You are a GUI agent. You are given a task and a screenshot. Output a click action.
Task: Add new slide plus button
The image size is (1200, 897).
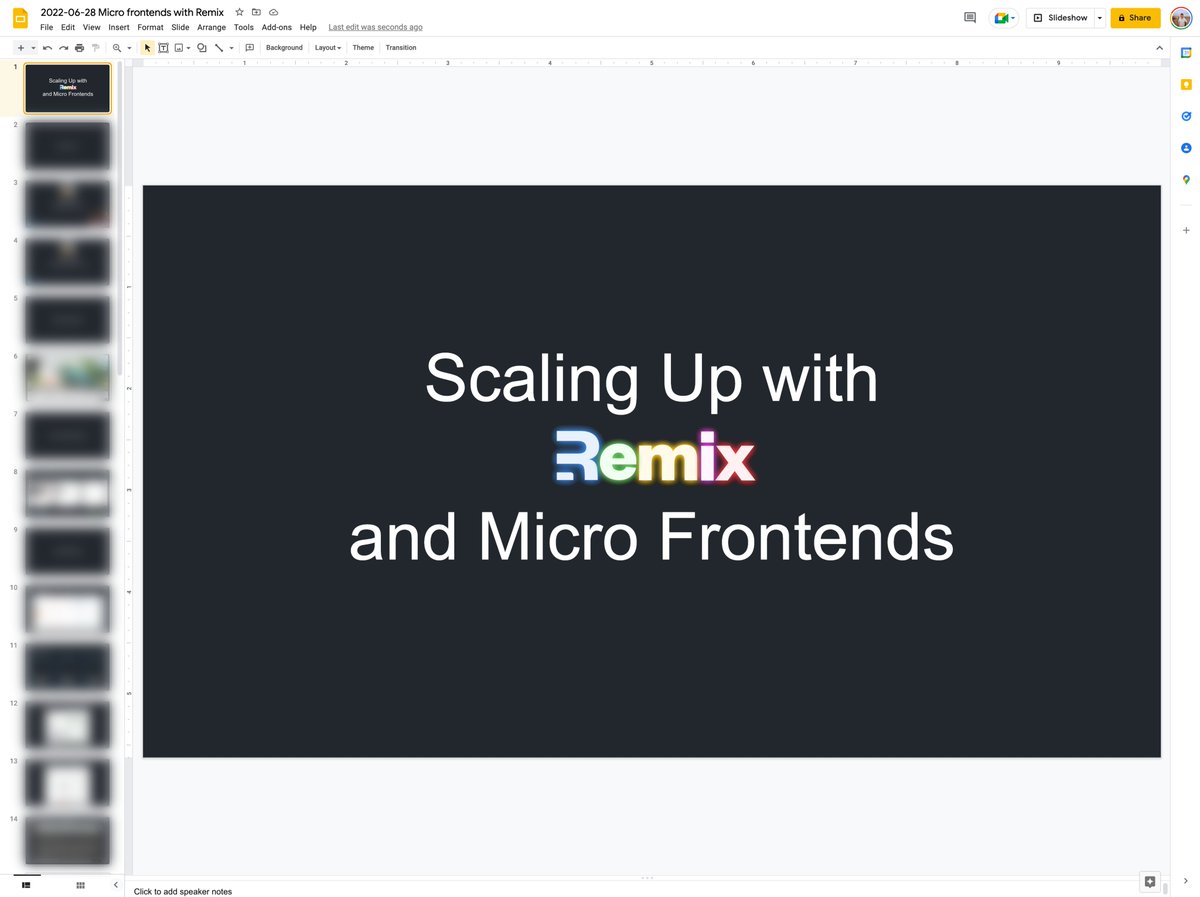(20, 48)
